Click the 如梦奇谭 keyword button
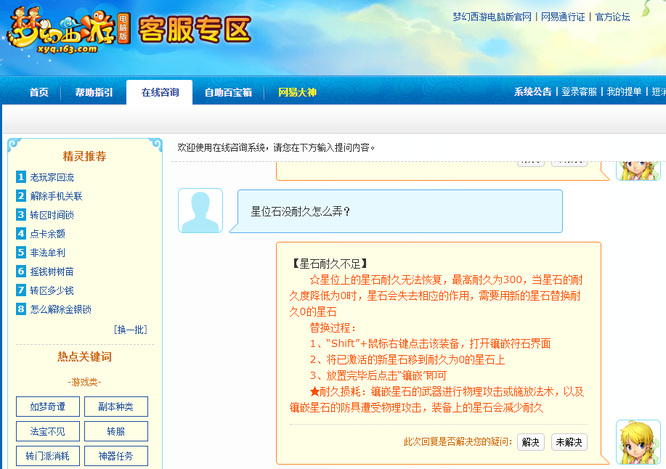Viewport: 666px width, 469px height. click(47, 406)
